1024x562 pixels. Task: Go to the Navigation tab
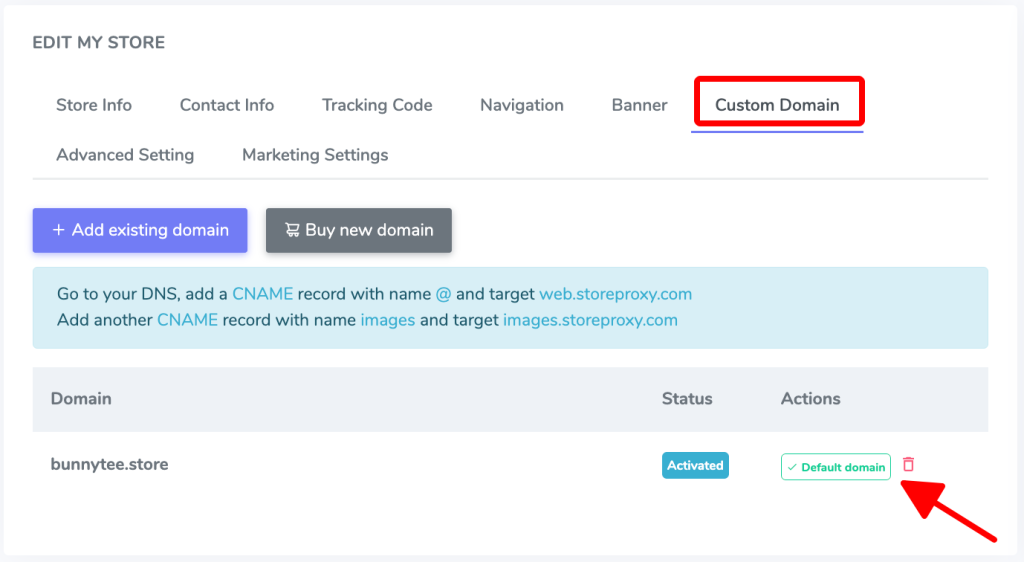pyautogui.click(x=522, y=105)
